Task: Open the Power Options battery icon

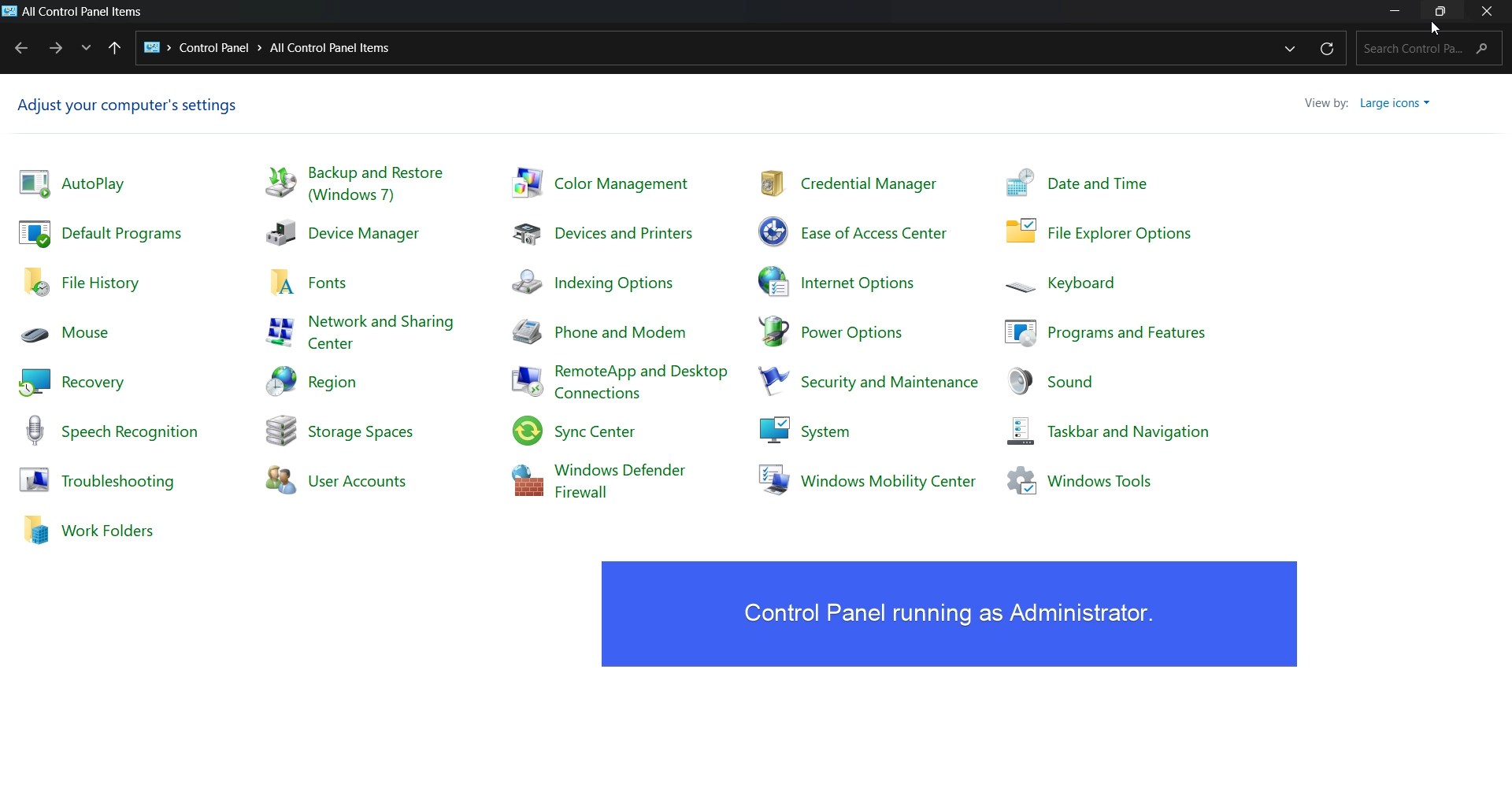Action: (x=773, y=333)
